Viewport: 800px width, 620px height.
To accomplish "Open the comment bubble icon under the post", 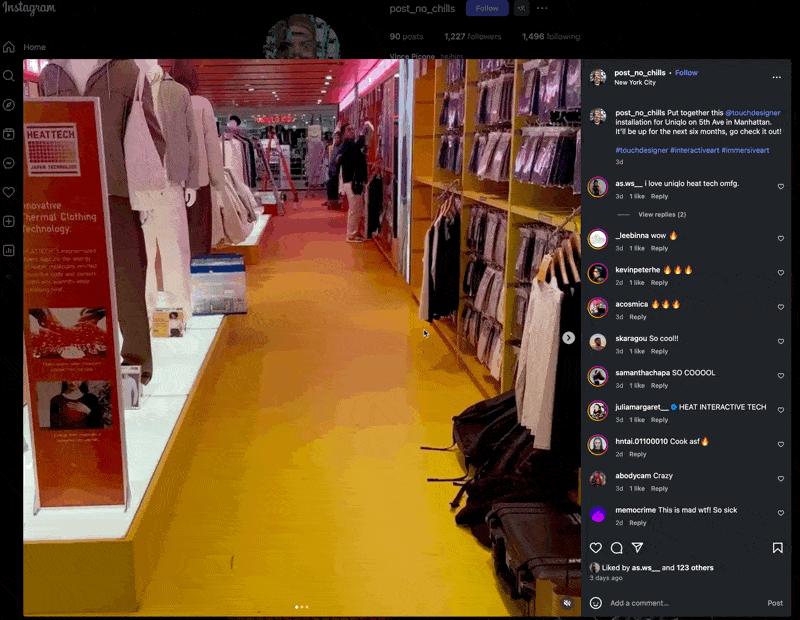I will click(x=616, y=548).
